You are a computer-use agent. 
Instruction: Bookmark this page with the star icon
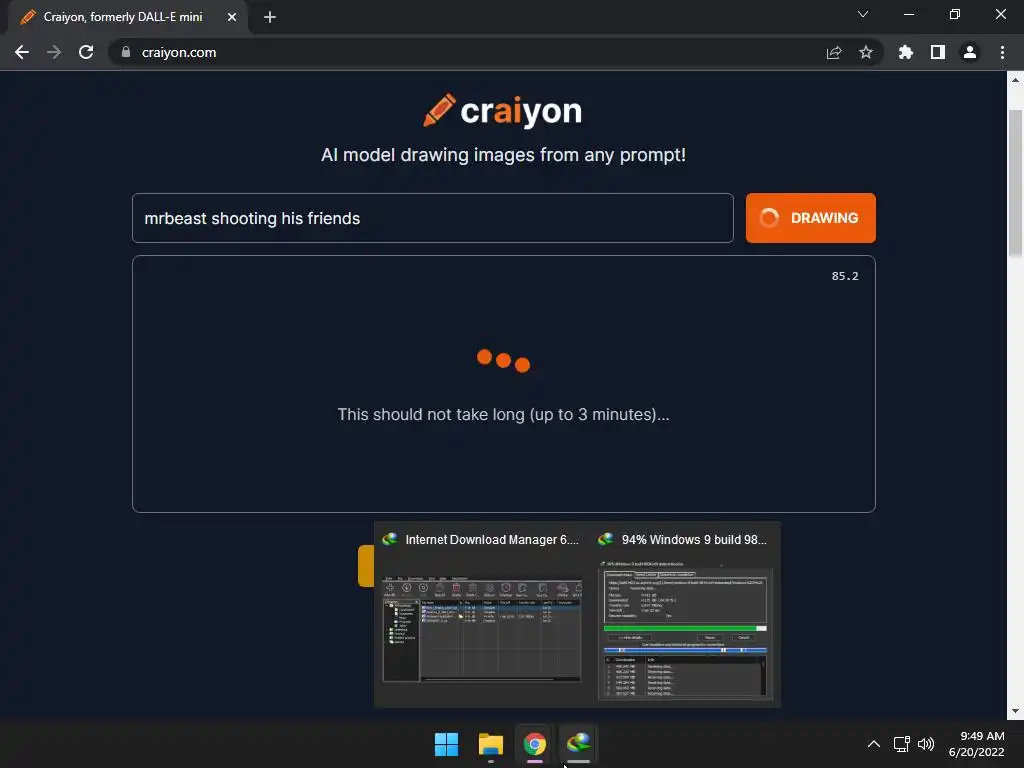pos(866,52)
